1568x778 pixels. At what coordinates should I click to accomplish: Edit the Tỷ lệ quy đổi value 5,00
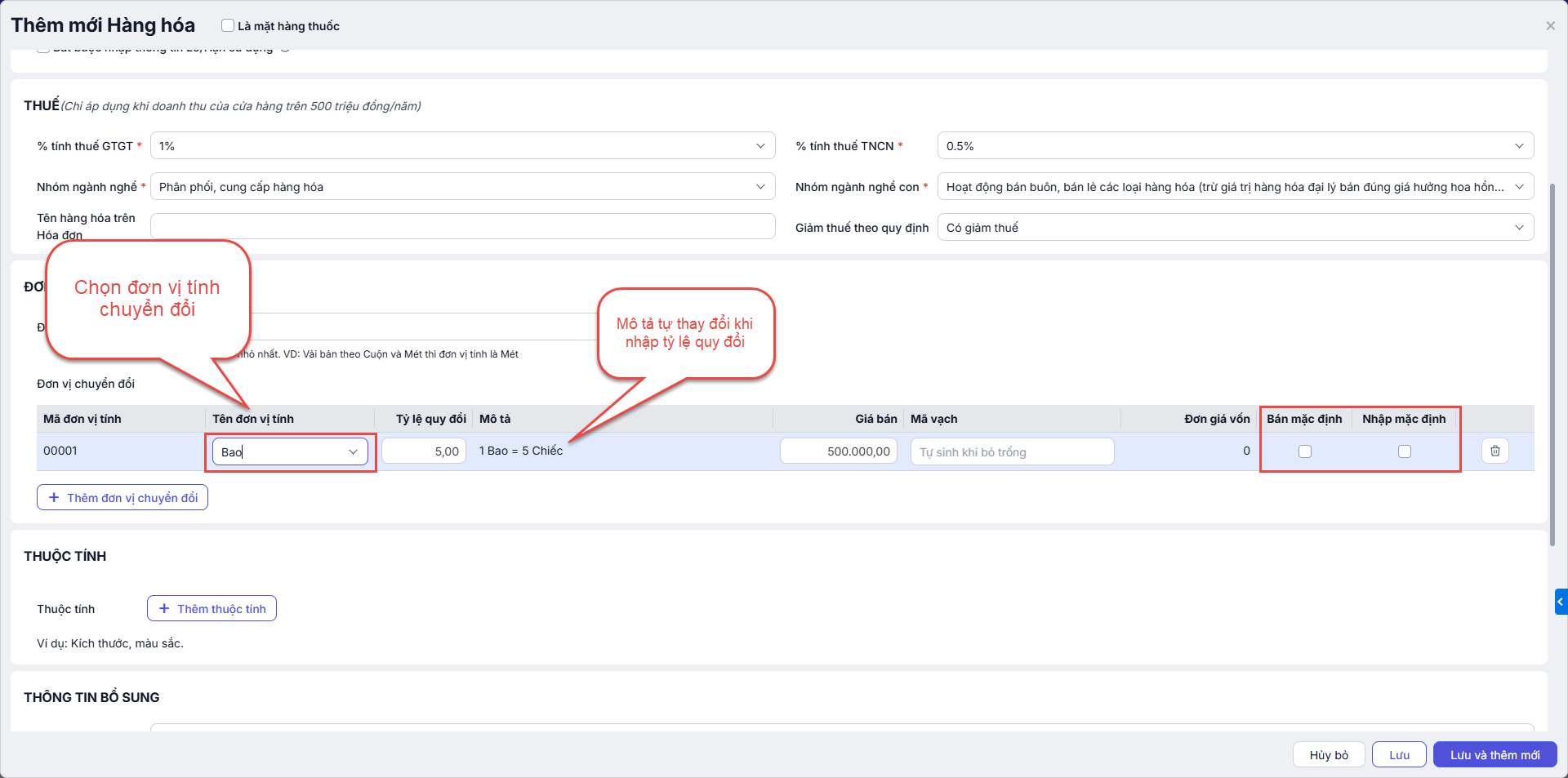tap(424, 451)
